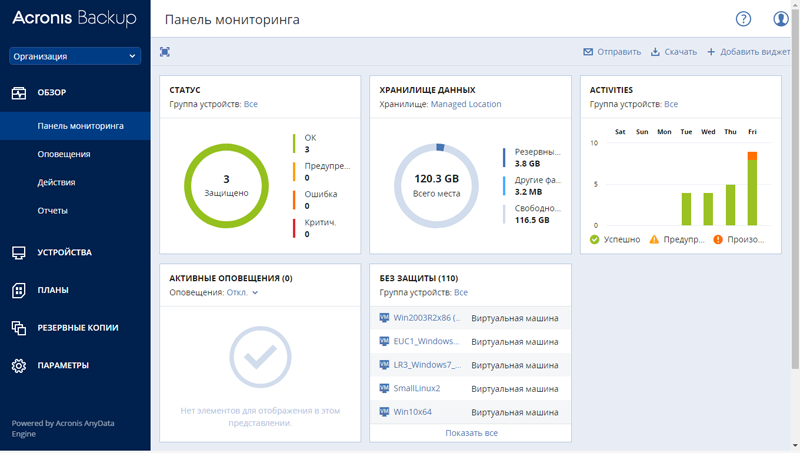Open the Оповещения Откл. filter dropdown
The image size is (800, 453).
pos(242,292)
